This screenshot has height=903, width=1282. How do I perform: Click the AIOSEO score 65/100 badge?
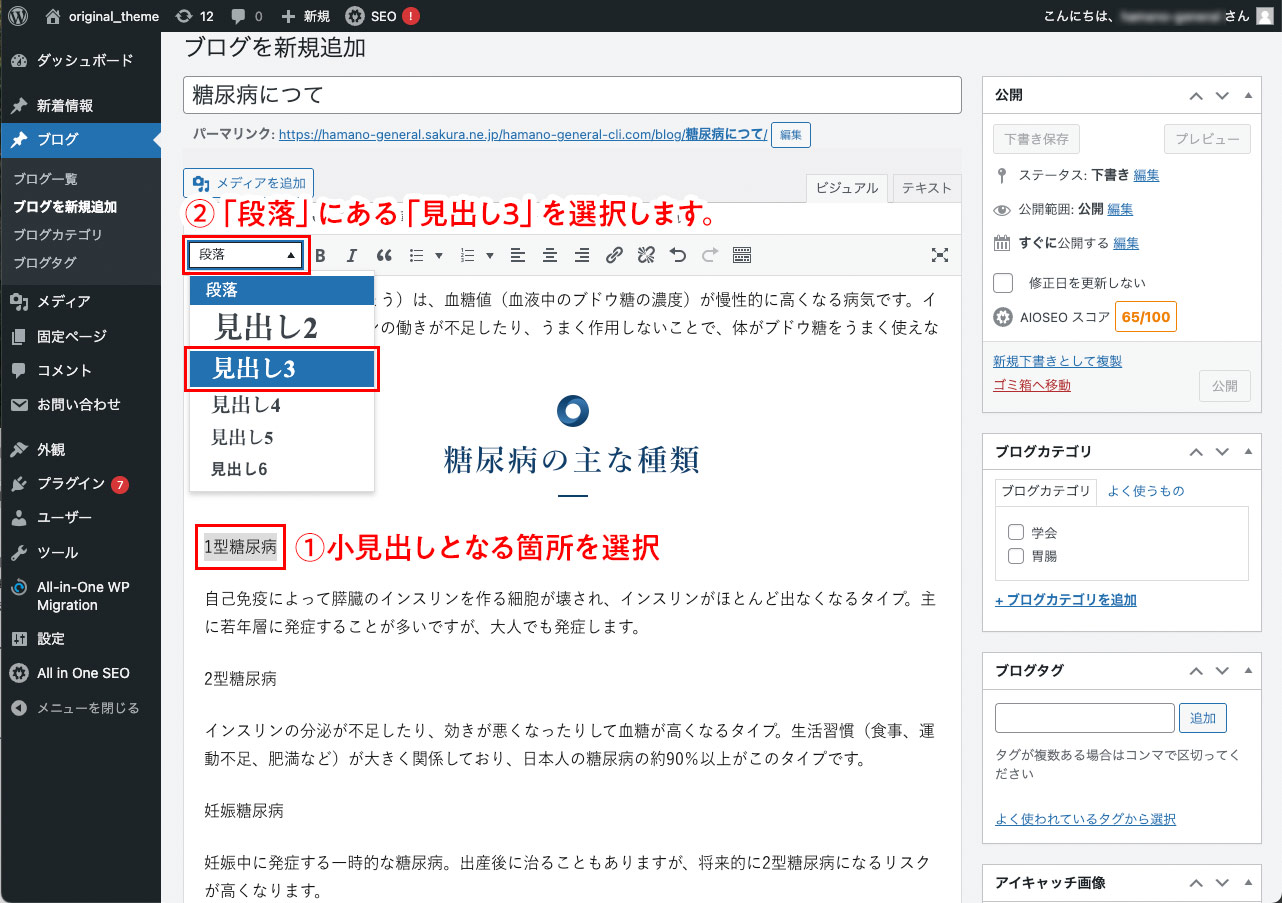click(x=1146, y=317)
